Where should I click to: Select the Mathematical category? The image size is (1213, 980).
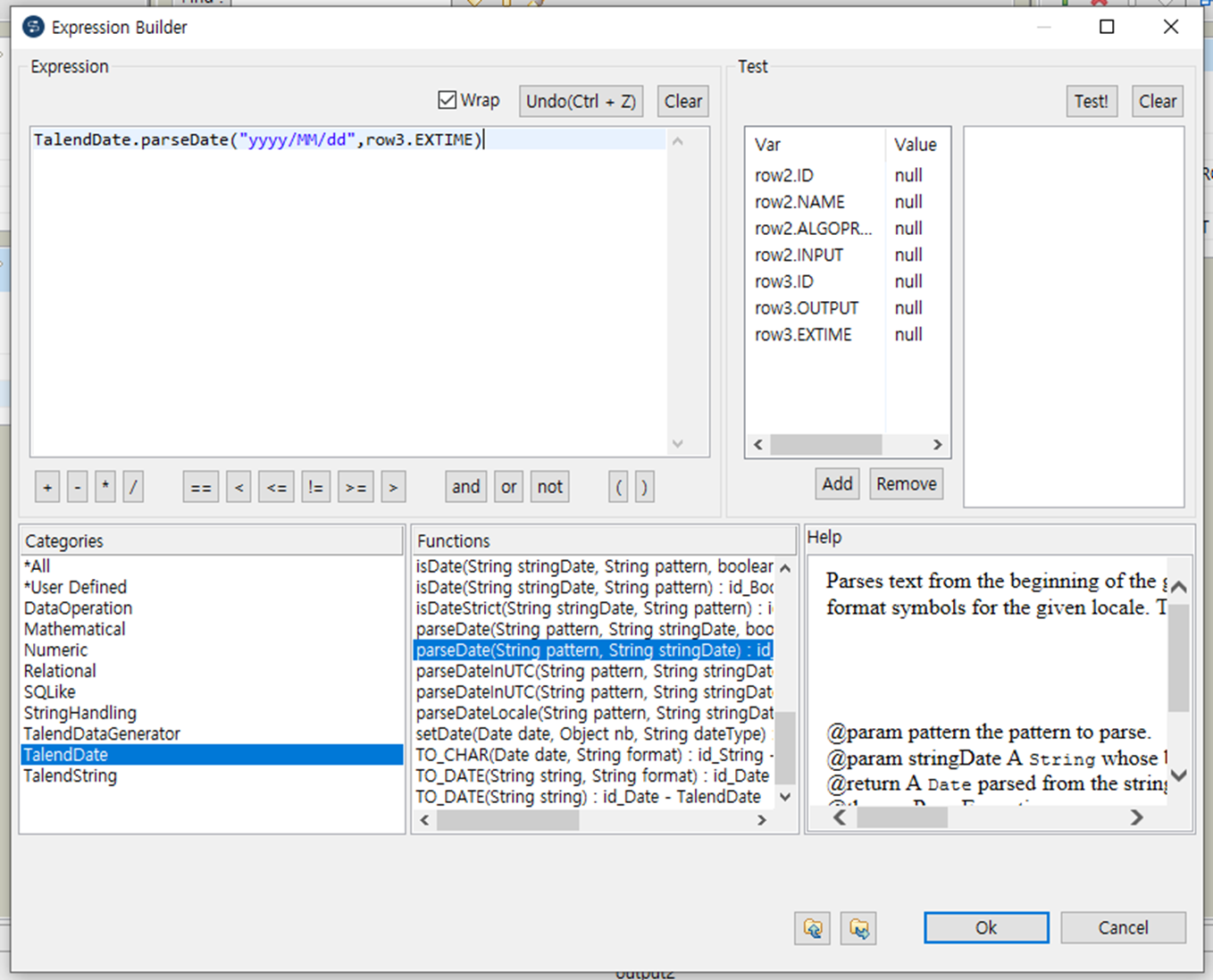(212, 629)
